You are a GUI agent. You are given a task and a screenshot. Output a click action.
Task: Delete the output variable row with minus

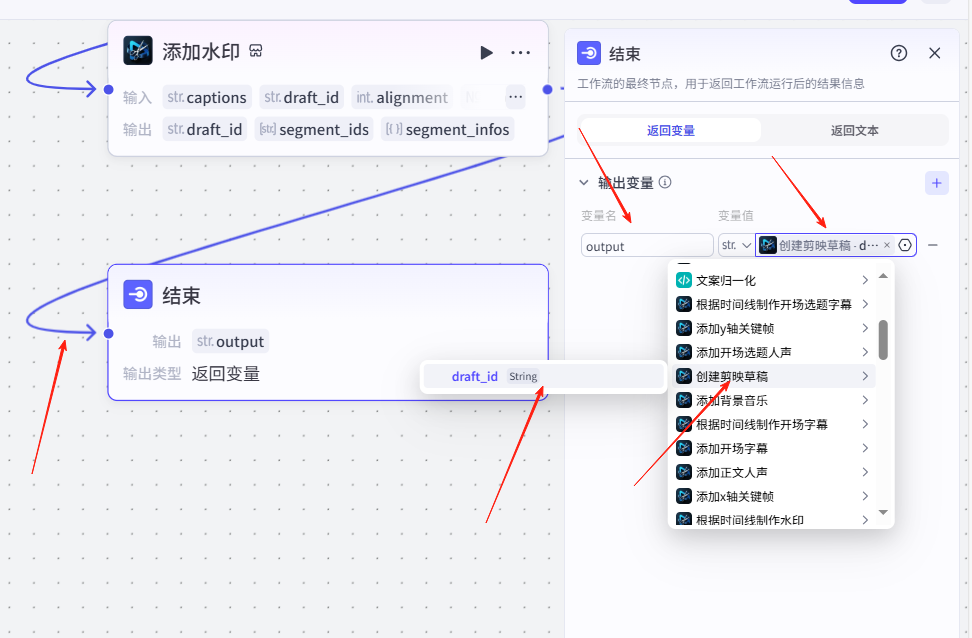(932, 245)
